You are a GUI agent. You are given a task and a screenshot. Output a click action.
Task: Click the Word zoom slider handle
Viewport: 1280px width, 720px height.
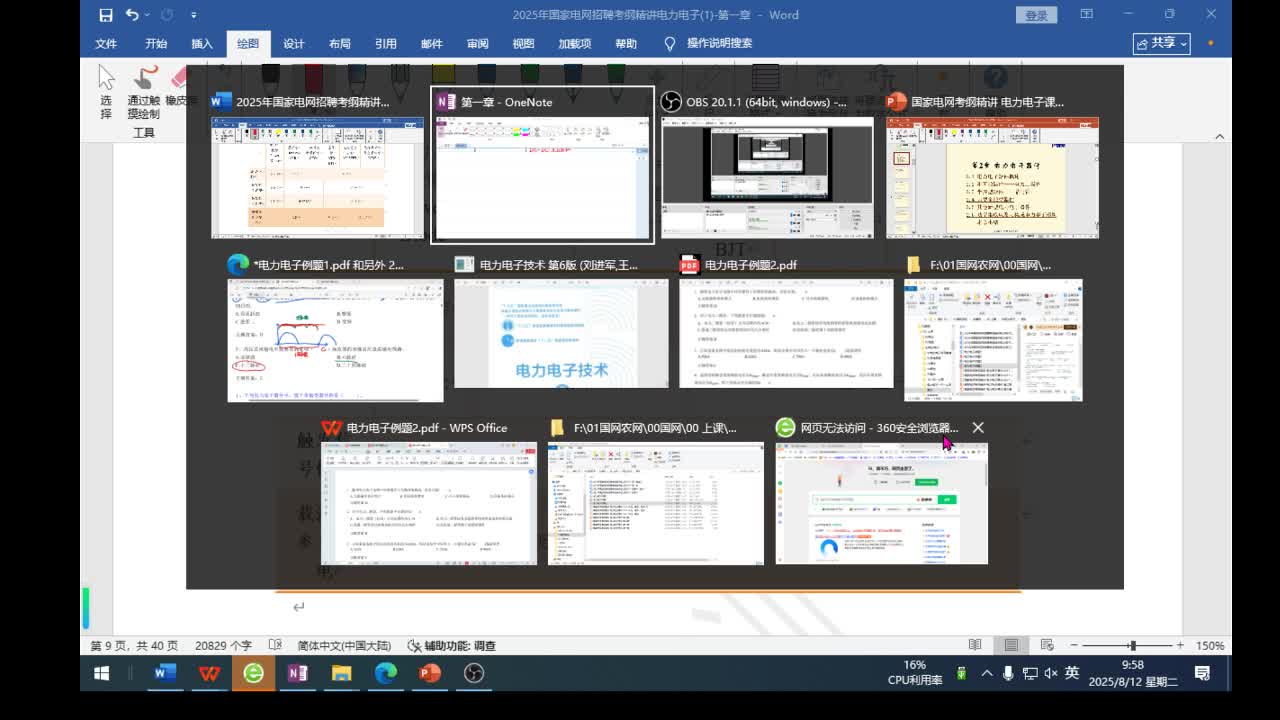point(1132,645)
